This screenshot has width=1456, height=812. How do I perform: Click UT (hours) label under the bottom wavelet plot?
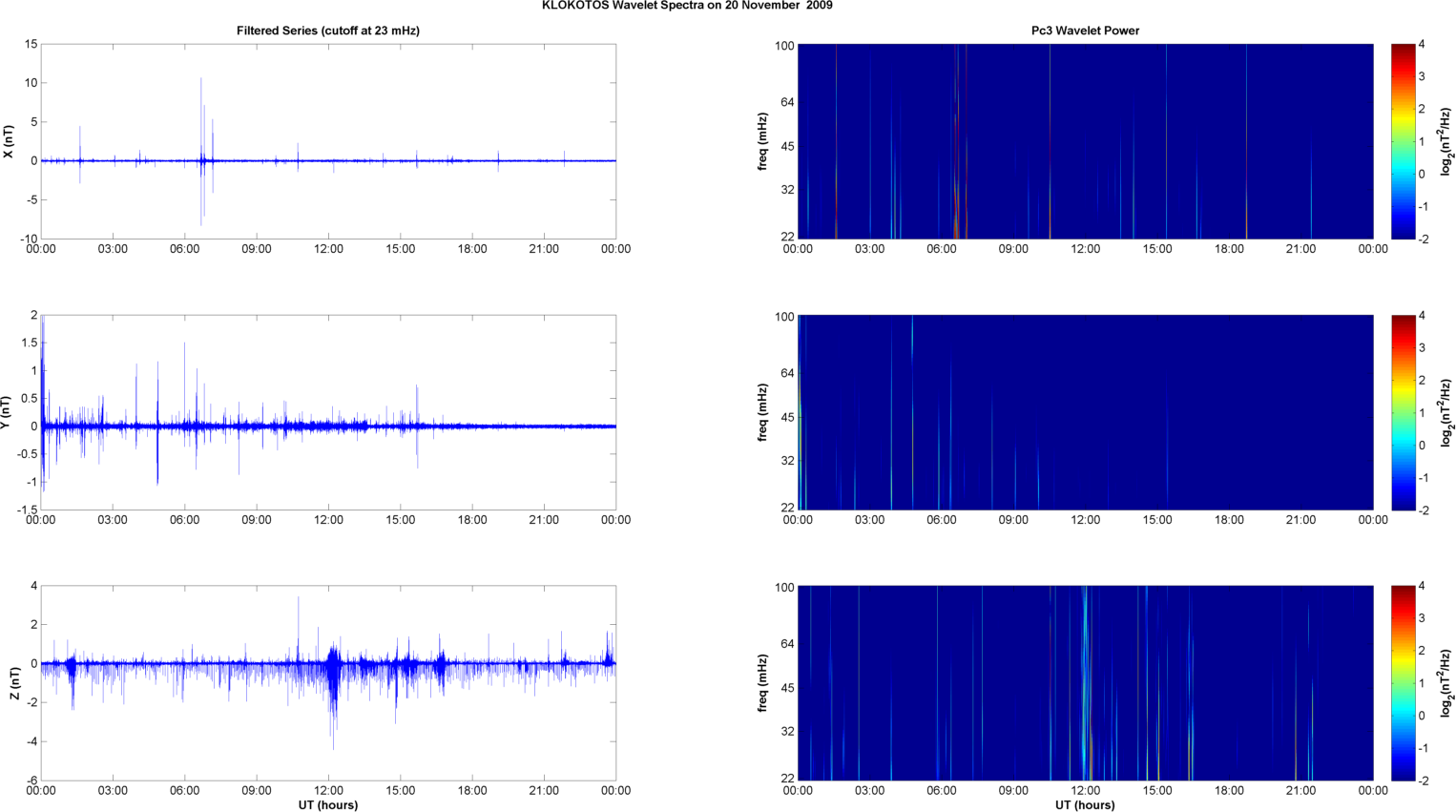(1085, 805)
